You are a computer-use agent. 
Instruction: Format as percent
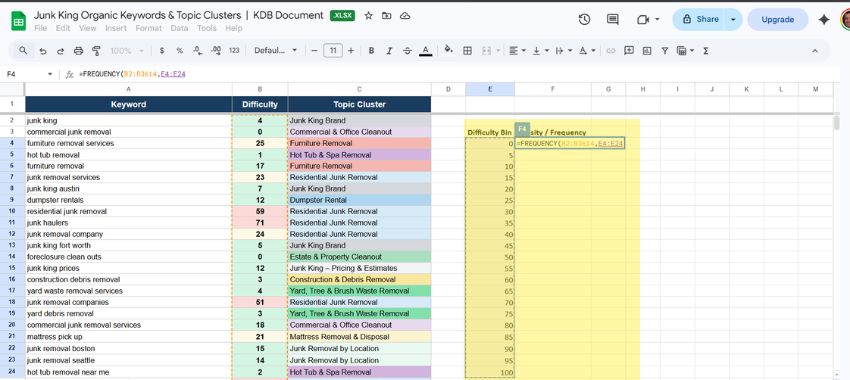coord(179,50)
